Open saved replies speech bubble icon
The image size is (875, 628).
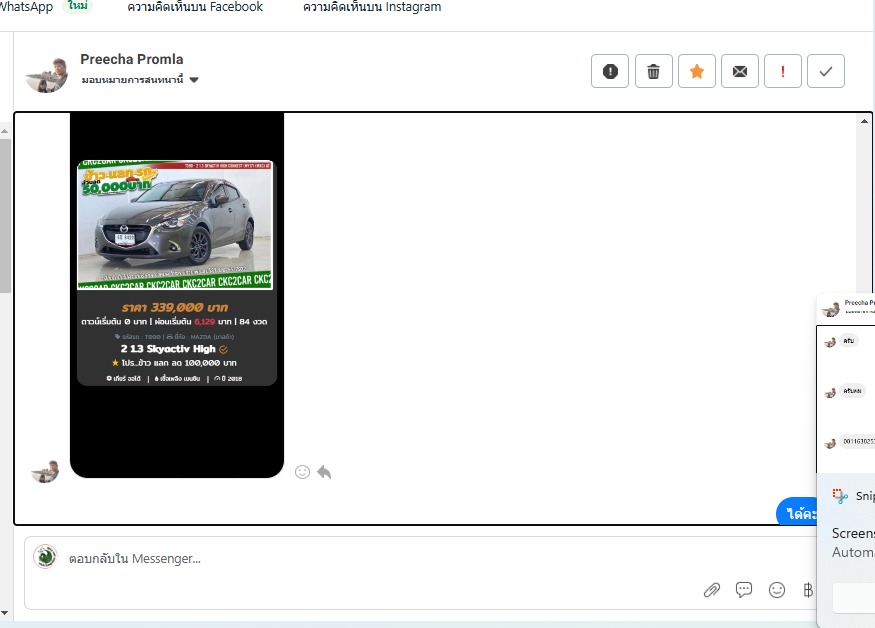(x=744, y=590)
